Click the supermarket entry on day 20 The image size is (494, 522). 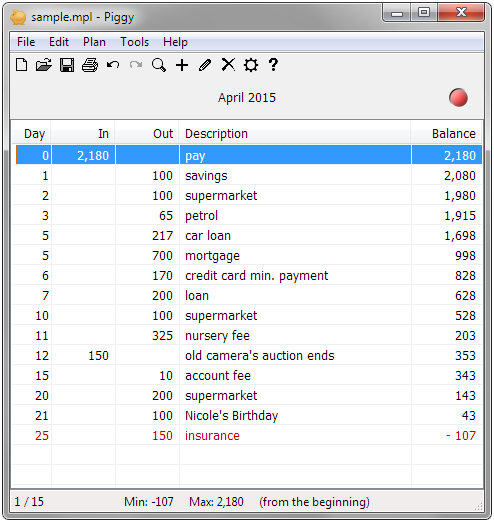tap(247, 395)
